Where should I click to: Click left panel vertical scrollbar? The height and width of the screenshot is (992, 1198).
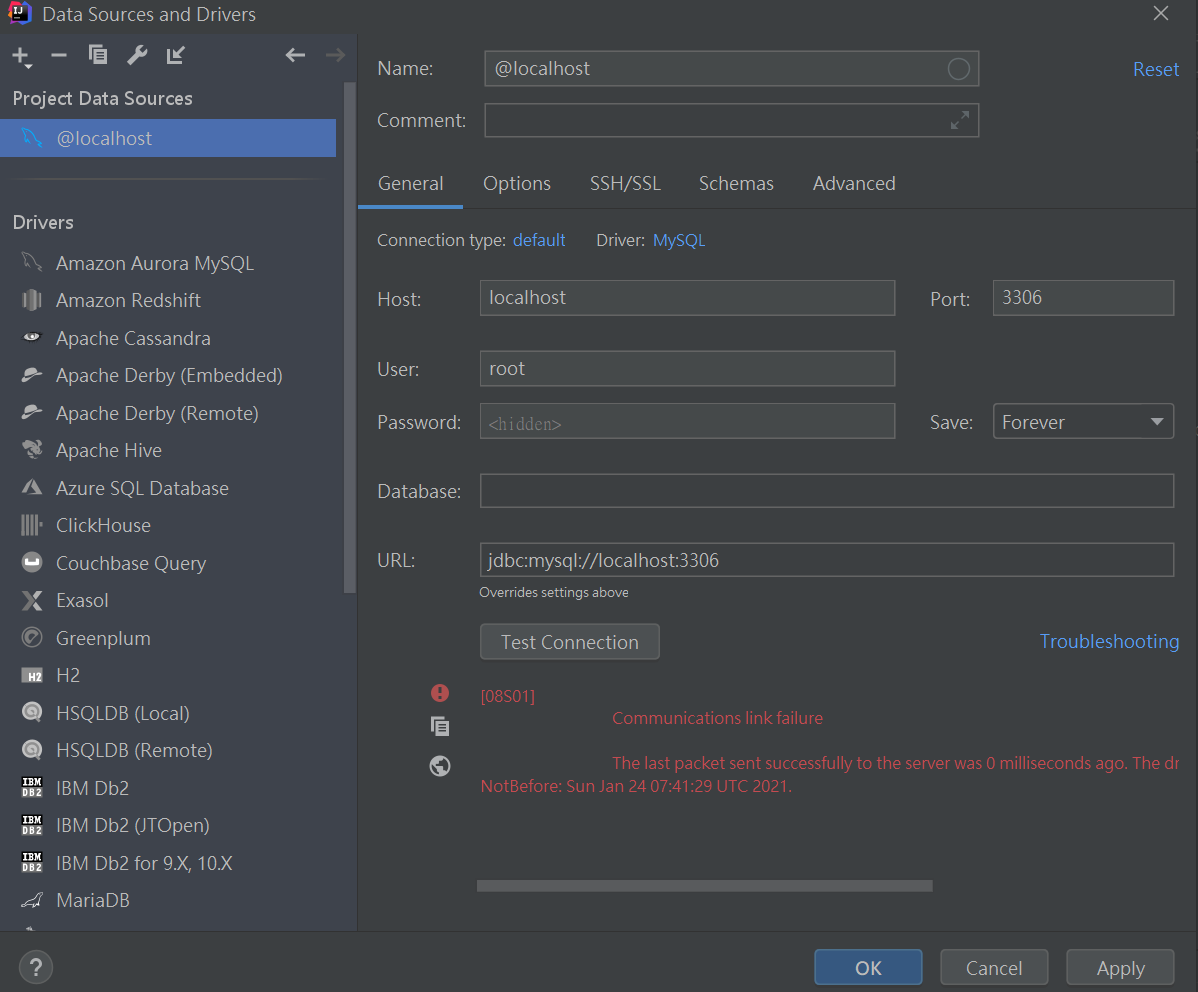350,337
